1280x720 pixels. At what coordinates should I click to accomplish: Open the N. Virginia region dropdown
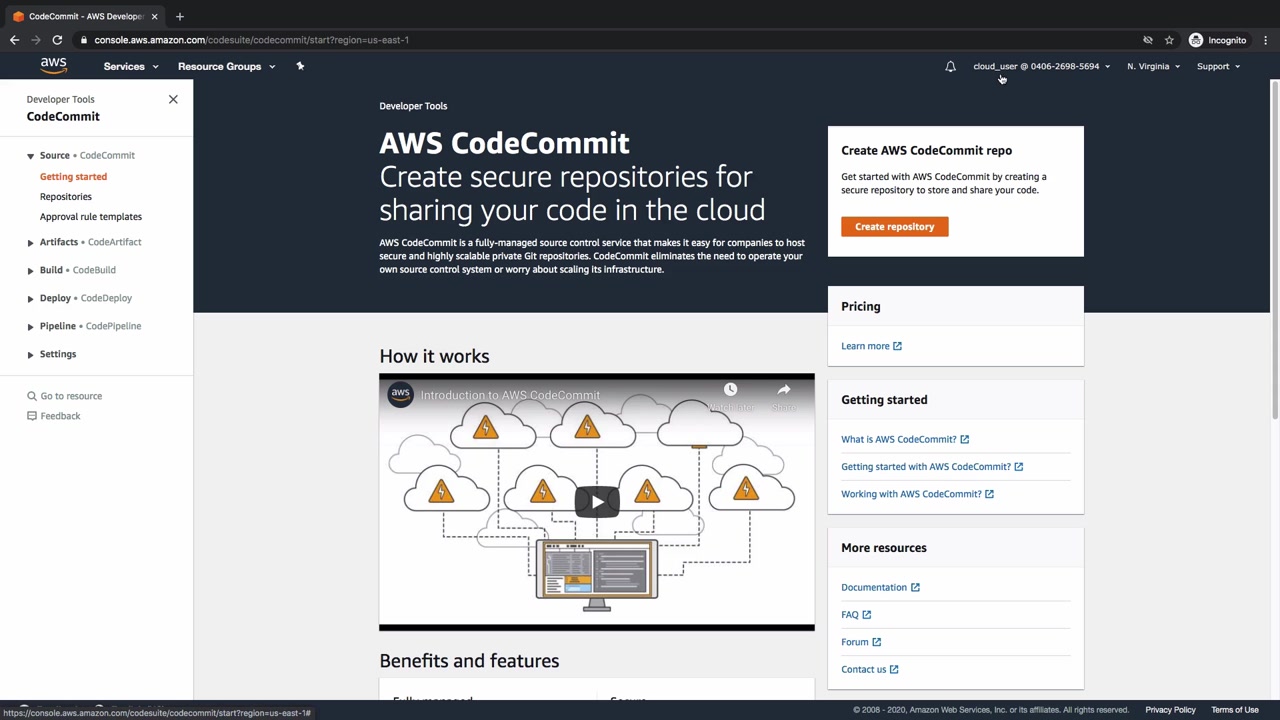[1153, 66]
